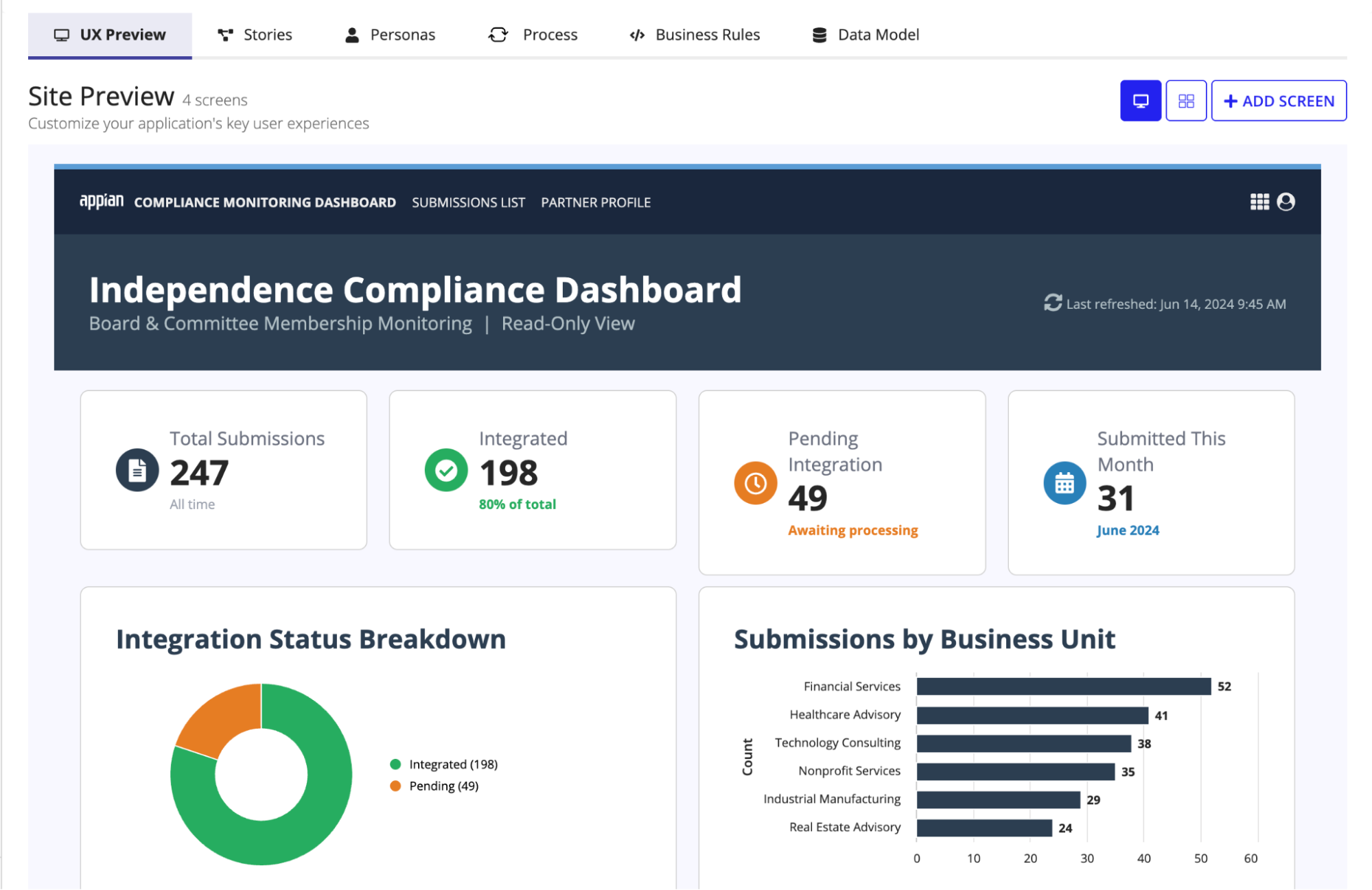Click the "Awaiting processing" text
The image size is (1372, 890).
click(852, 530)
